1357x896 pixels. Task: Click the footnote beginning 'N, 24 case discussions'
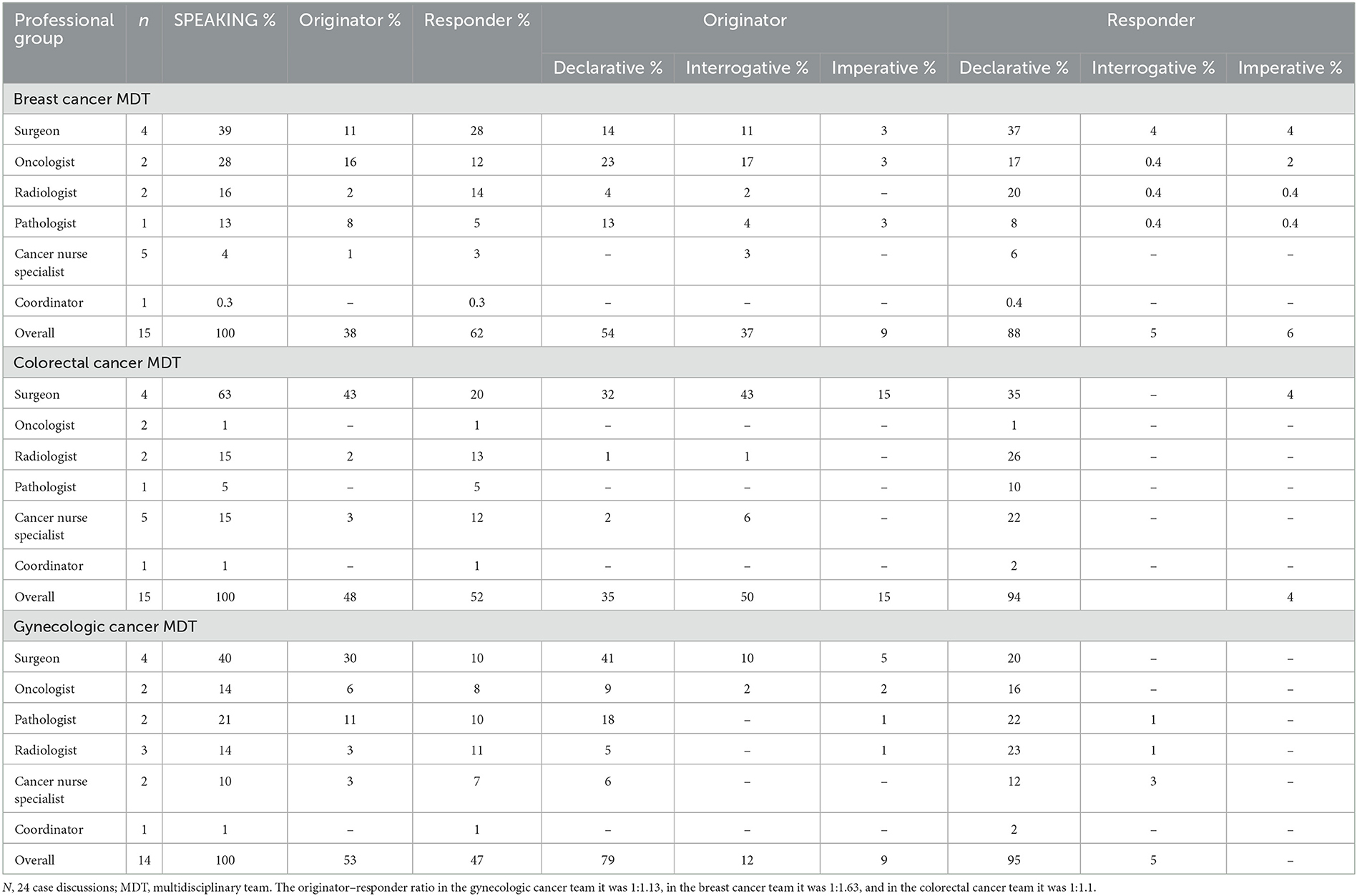coord(549,888)
